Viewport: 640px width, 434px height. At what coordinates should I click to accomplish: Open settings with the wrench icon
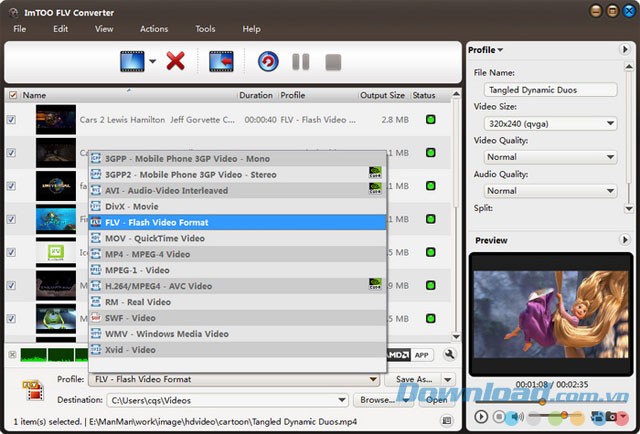(x=449, y=354)
